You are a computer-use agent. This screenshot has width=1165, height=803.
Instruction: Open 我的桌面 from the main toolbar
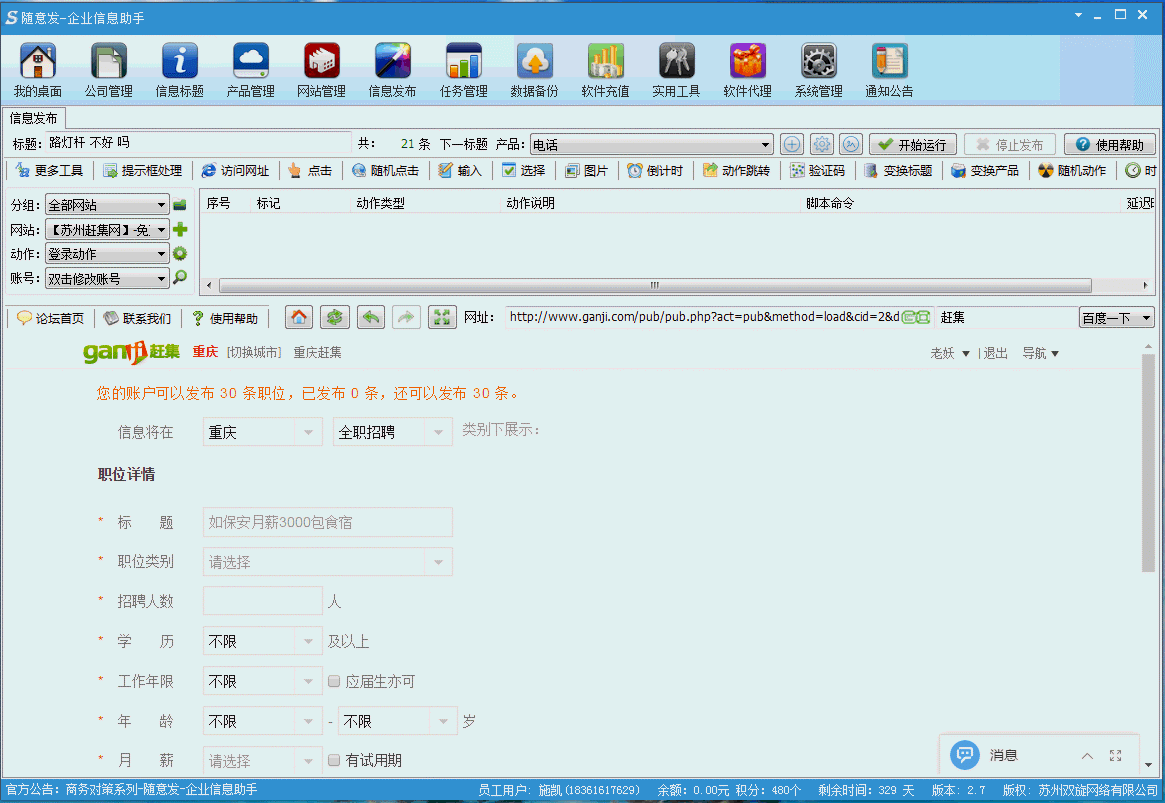[38, 70]
